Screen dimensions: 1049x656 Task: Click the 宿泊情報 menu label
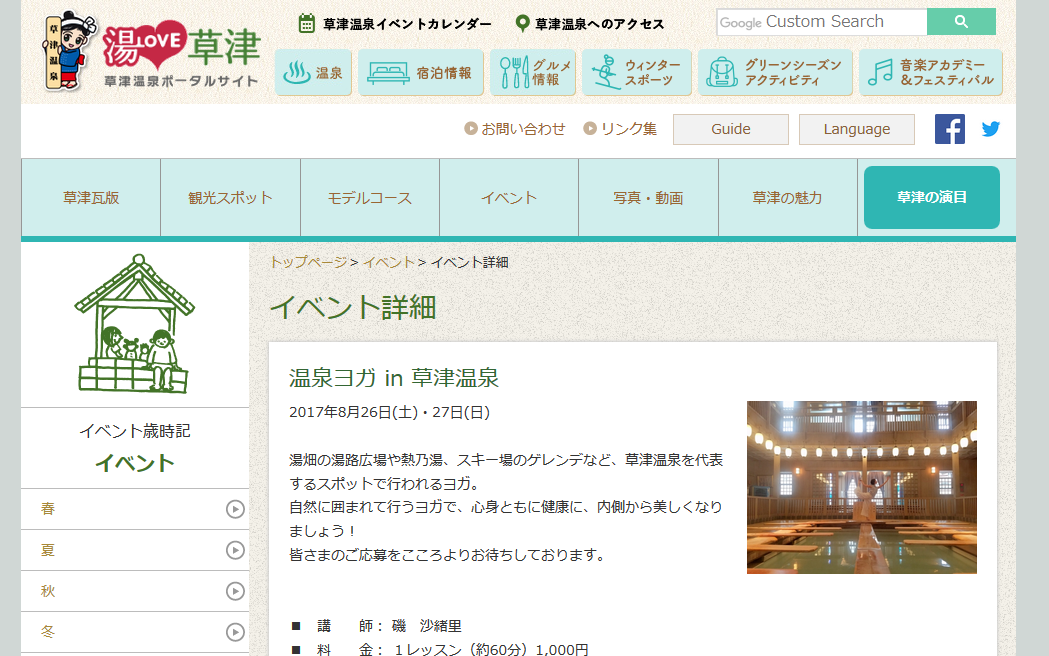(x=444, y=73)
